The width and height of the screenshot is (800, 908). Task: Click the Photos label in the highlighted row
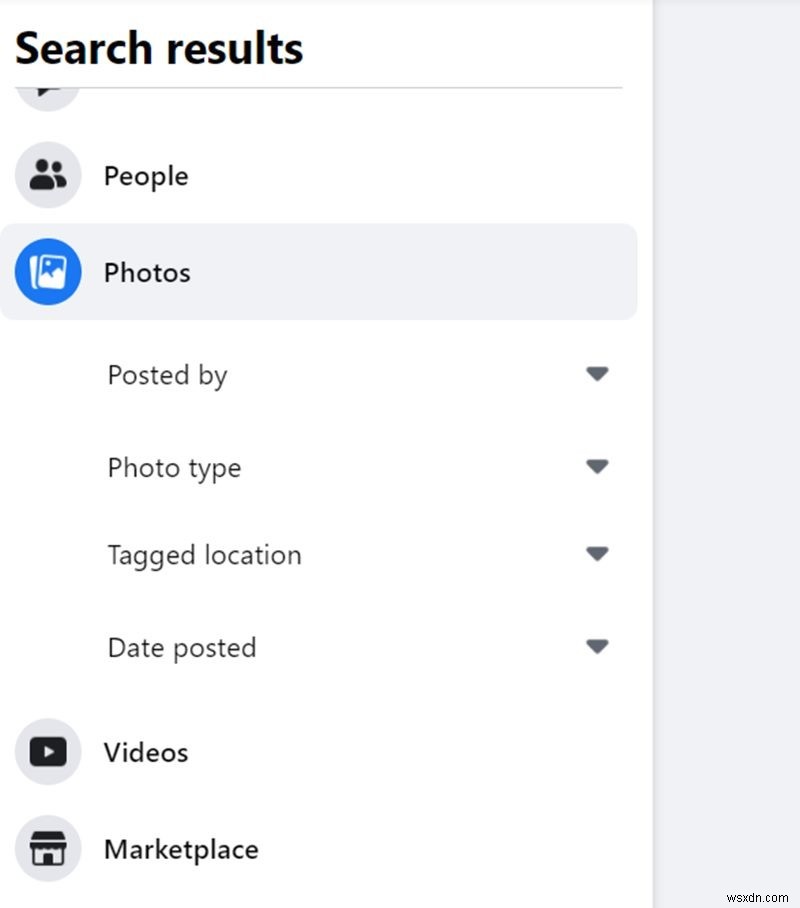[x=147, y=272]
